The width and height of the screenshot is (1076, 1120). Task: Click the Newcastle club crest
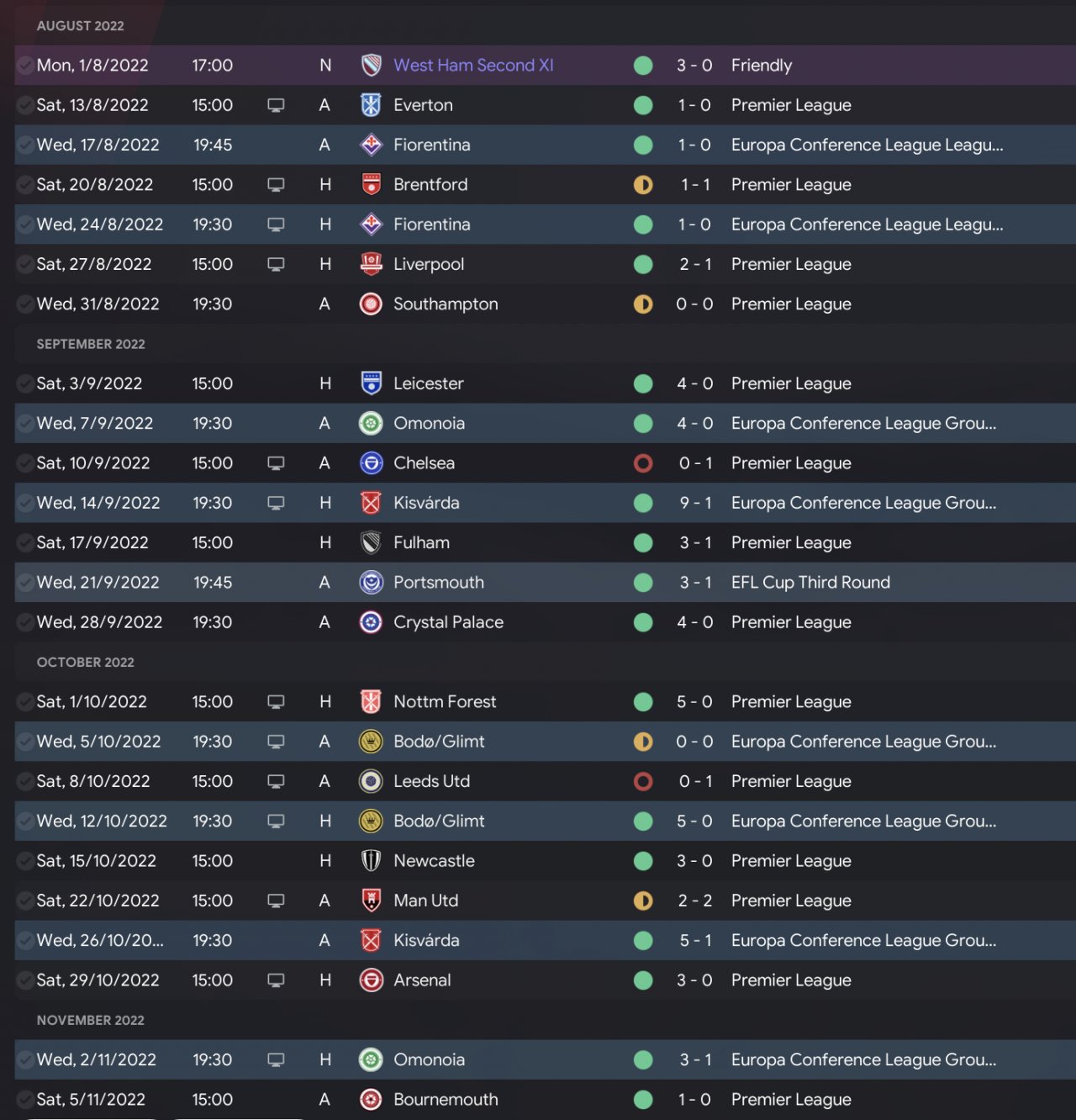pyautogui.click(x=371, y=861)
